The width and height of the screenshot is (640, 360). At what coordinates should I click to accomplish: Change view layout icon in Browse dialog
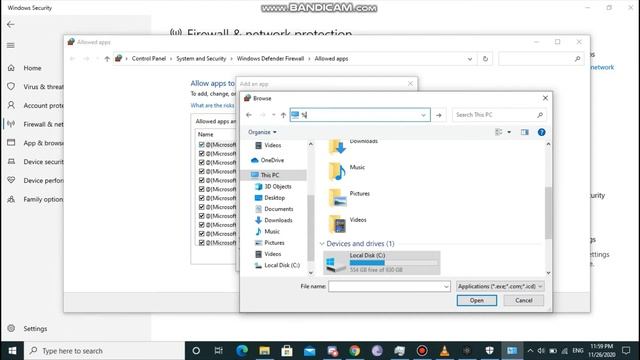coord(499,132)
